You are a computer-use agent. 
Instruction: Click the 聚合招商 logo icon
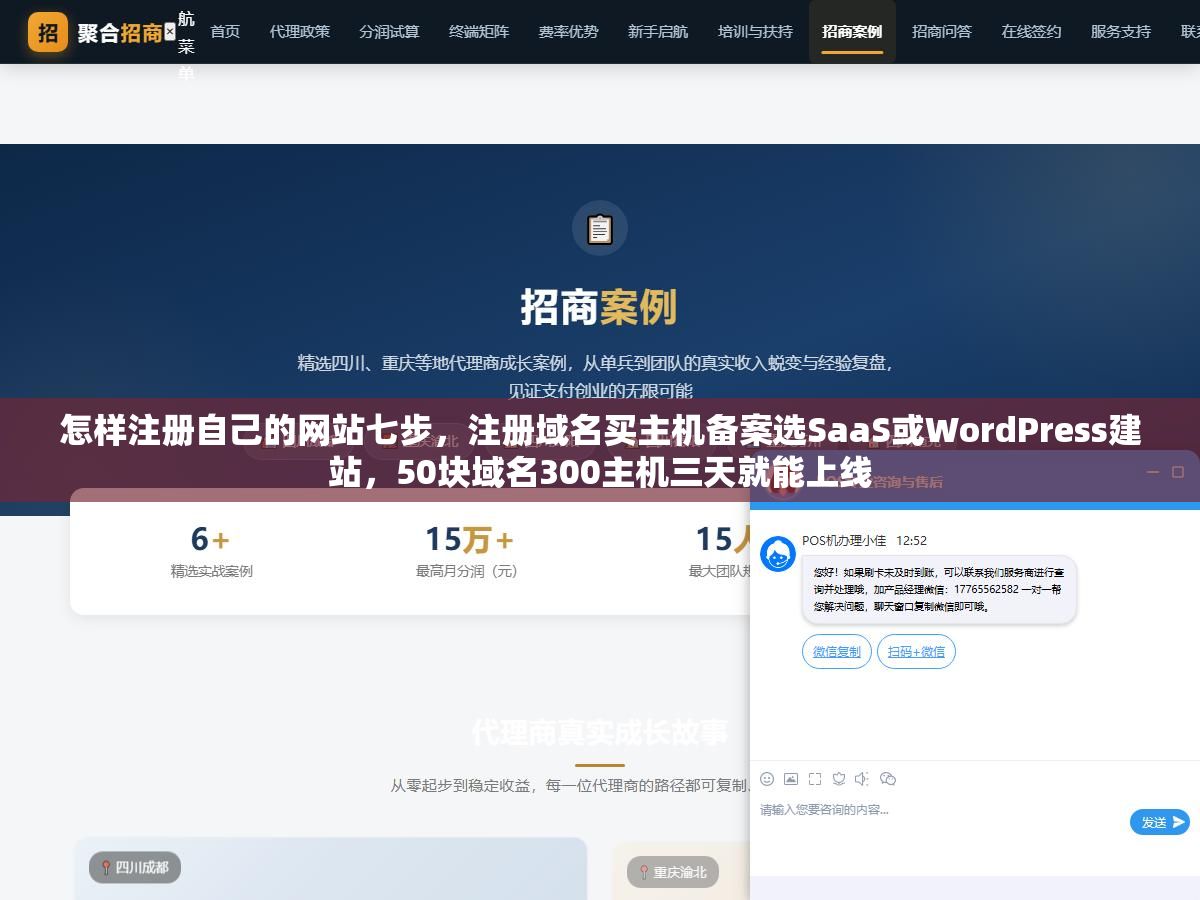click(x=48, y=32)
